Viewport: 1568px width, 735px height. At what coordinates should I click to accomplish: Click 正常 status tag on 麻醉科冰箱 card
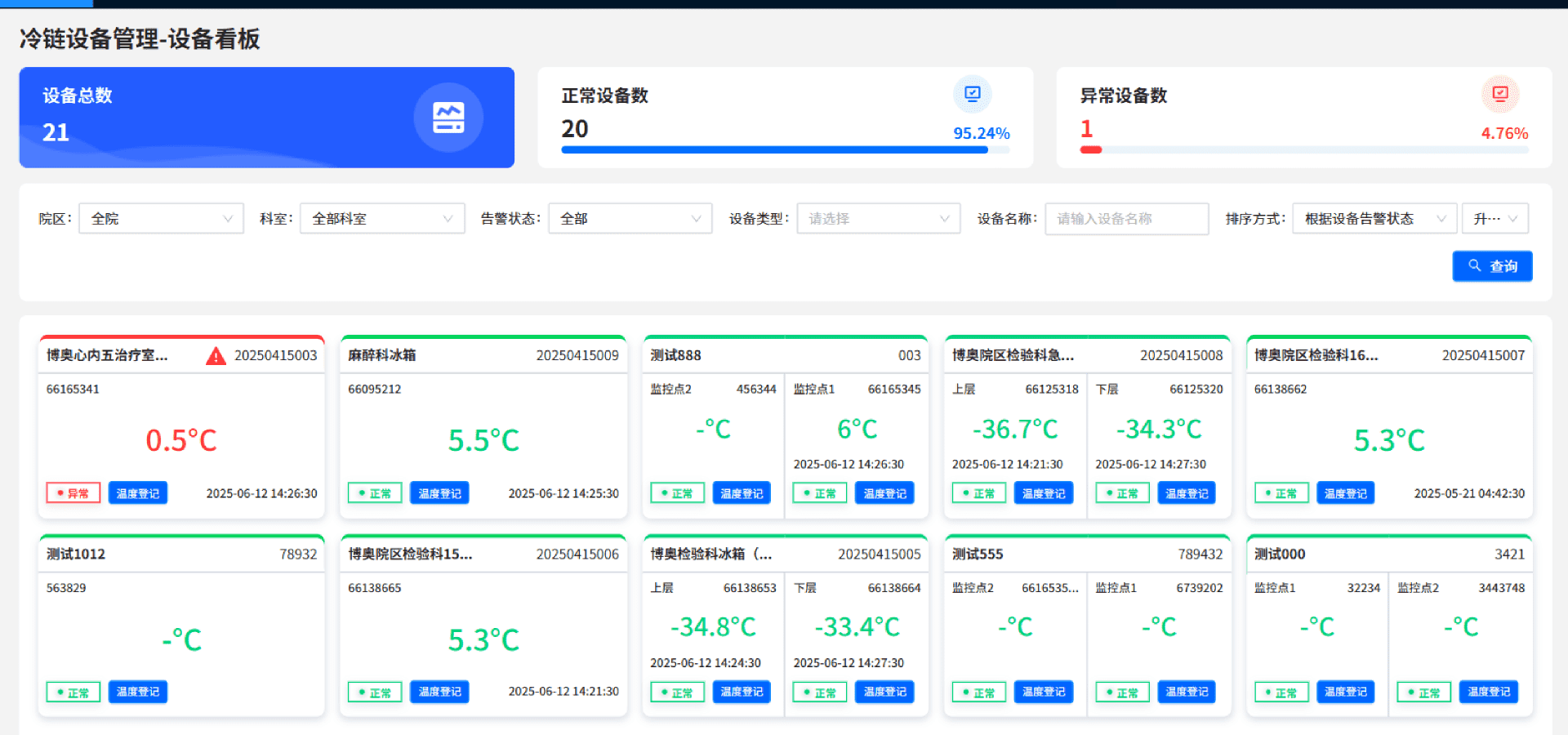(375, 493)
